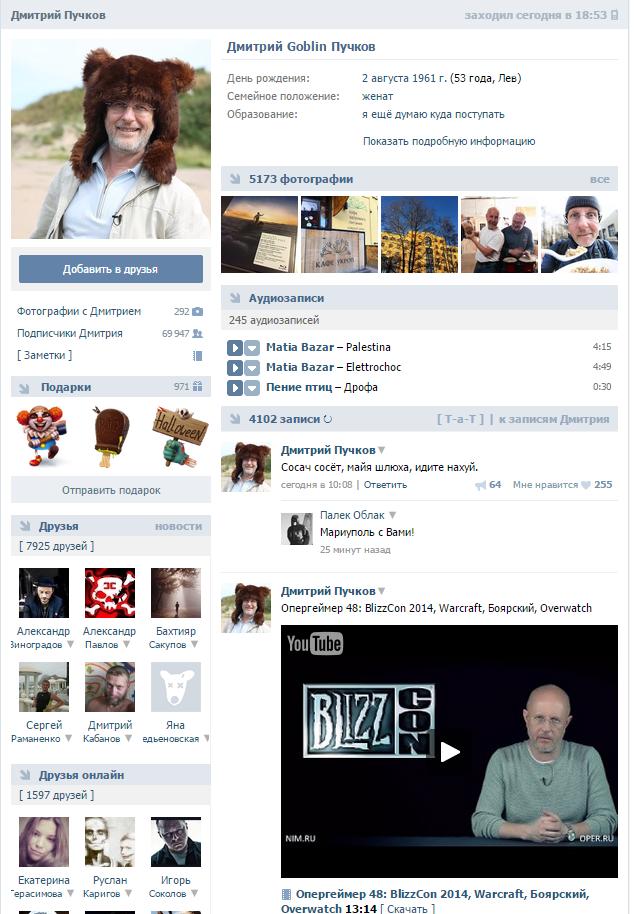Click 245 аудиозаписей text
Viewport: 644px width, 914px height.
pos(274,320)
